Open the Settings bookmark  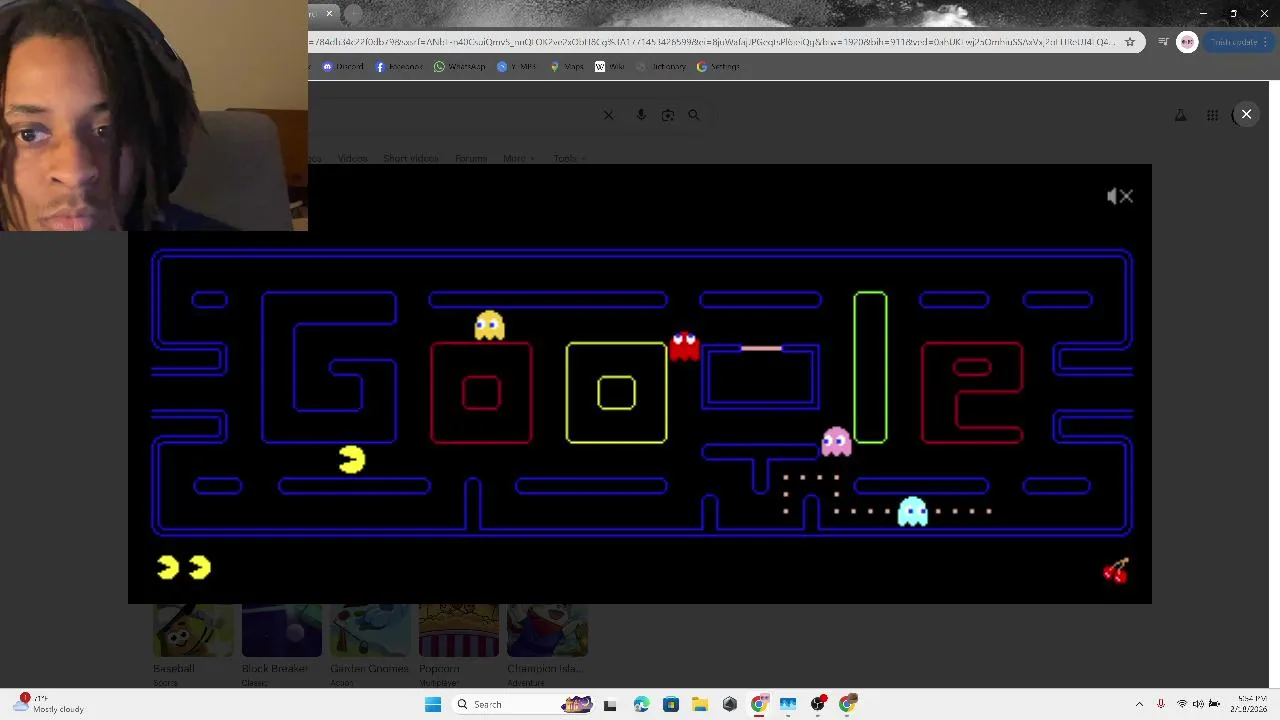tap(718, 67)
